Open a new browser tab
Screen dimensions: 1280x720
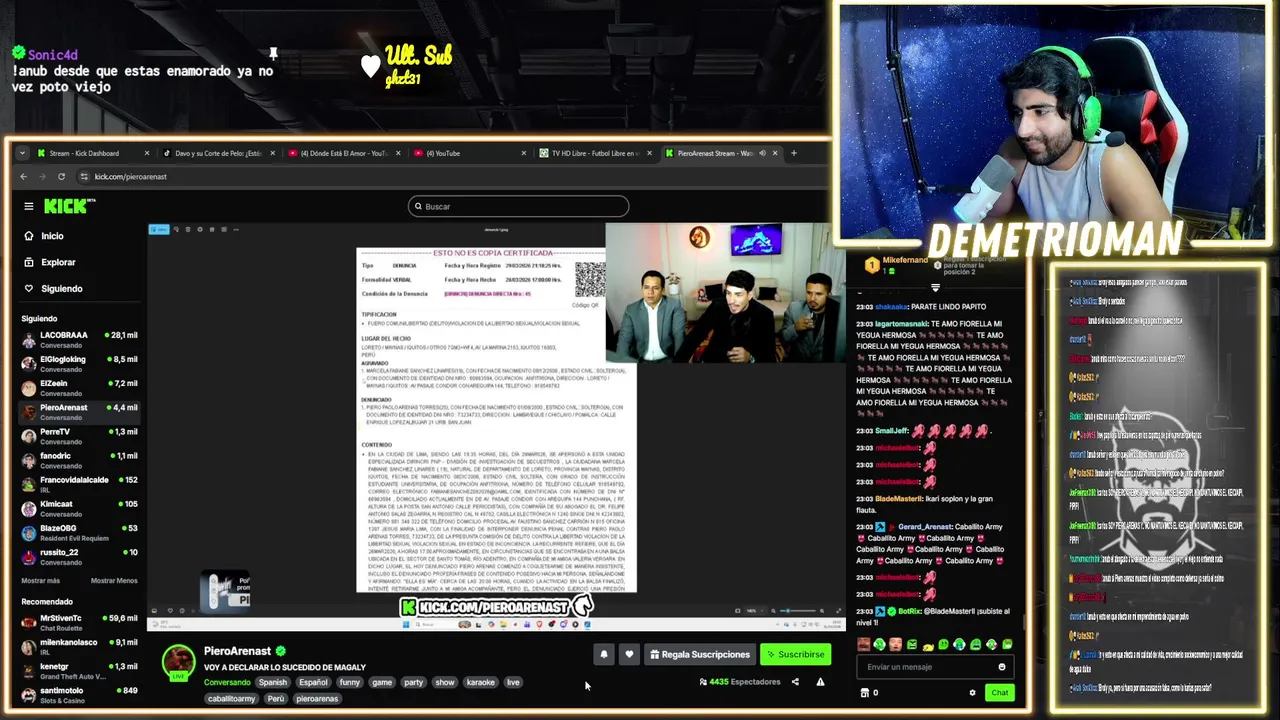(794, 153)
